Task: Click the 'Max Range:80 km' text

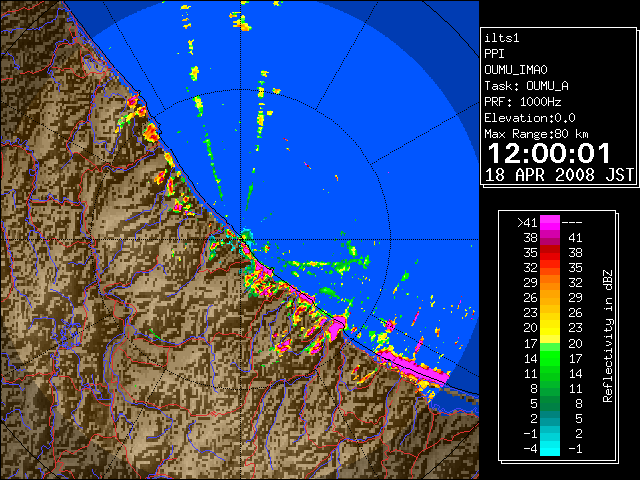Action: (x=536, y=134)
